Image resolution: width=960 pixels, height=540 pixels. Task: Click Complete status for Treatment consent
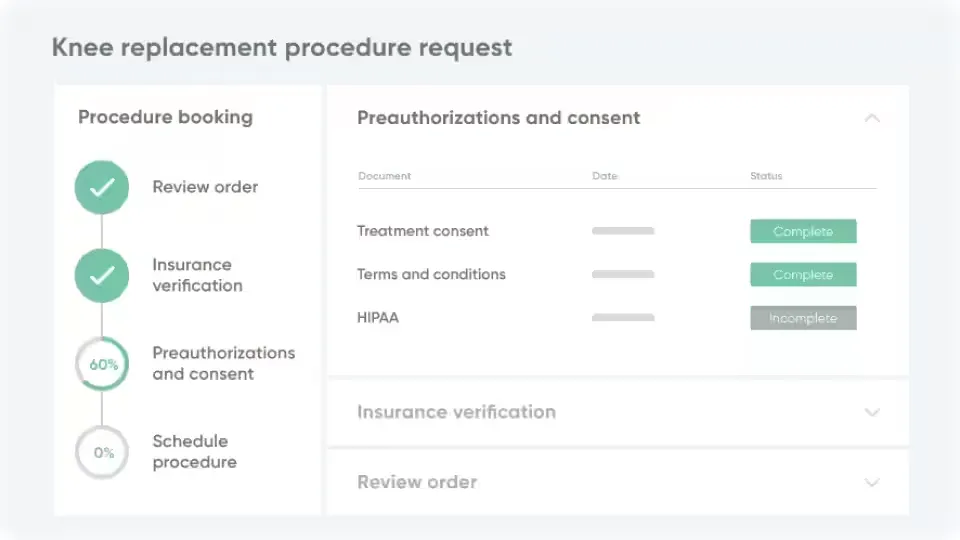[803, 231]
